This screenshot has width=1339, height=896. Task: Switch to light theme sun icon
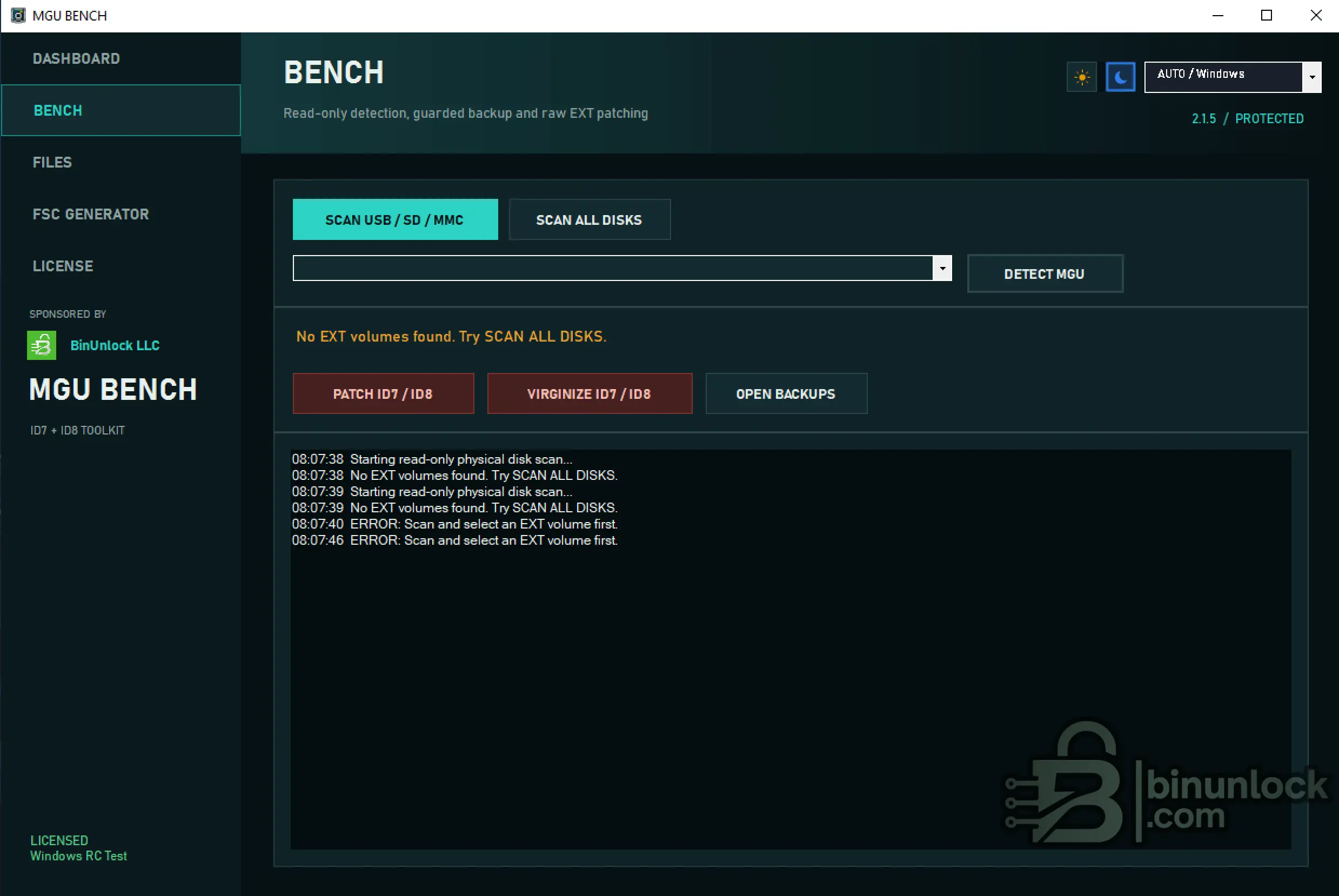click(1081, 77)
